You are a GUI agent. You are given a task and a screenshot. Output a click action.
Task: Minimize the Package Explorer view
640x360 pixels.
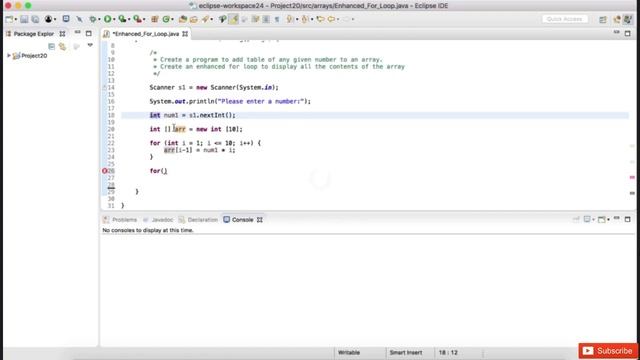(x=78, y=33)
